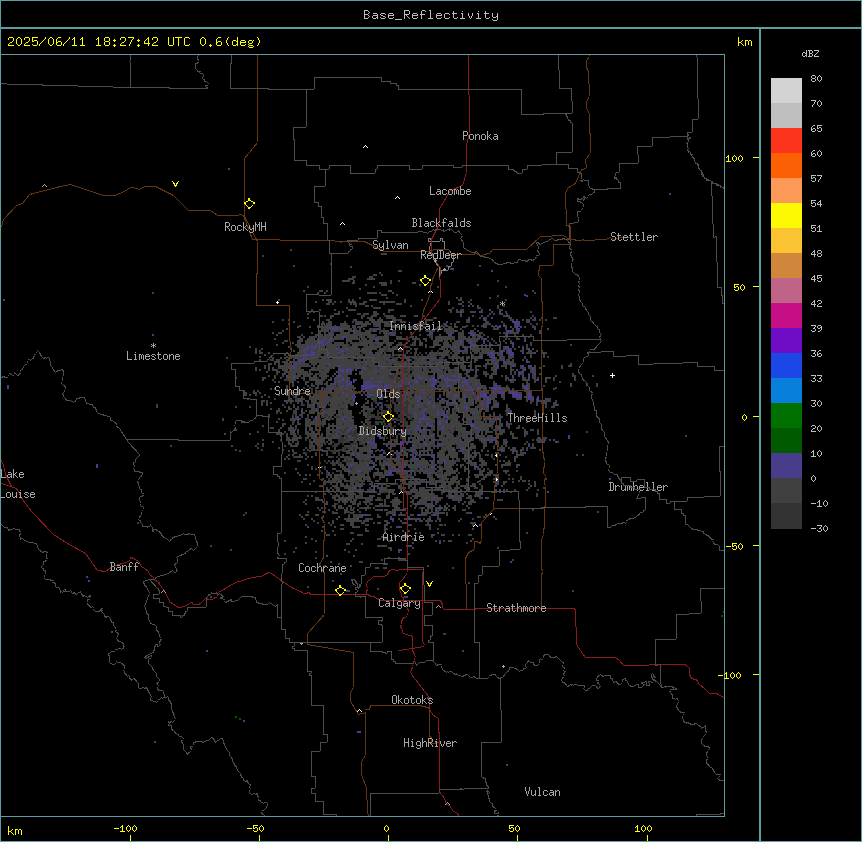Click the Didsbury city label
This screenshot has height=842, width=862.
click(383, 431)
